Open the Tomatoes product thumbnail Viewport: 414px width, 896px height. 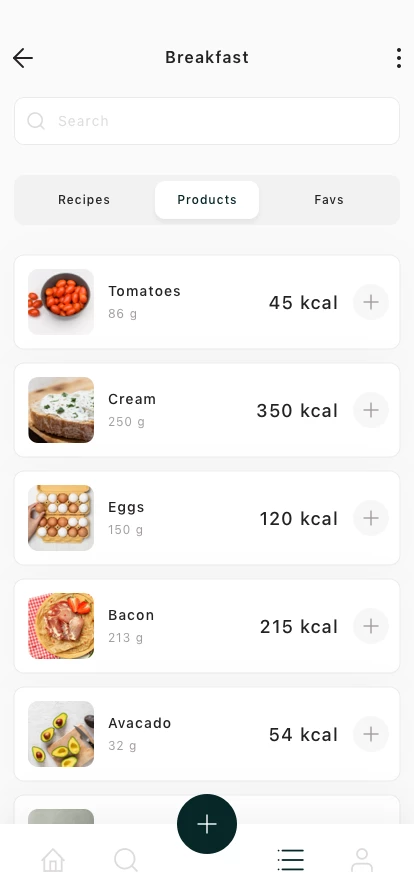coord(61,302)
